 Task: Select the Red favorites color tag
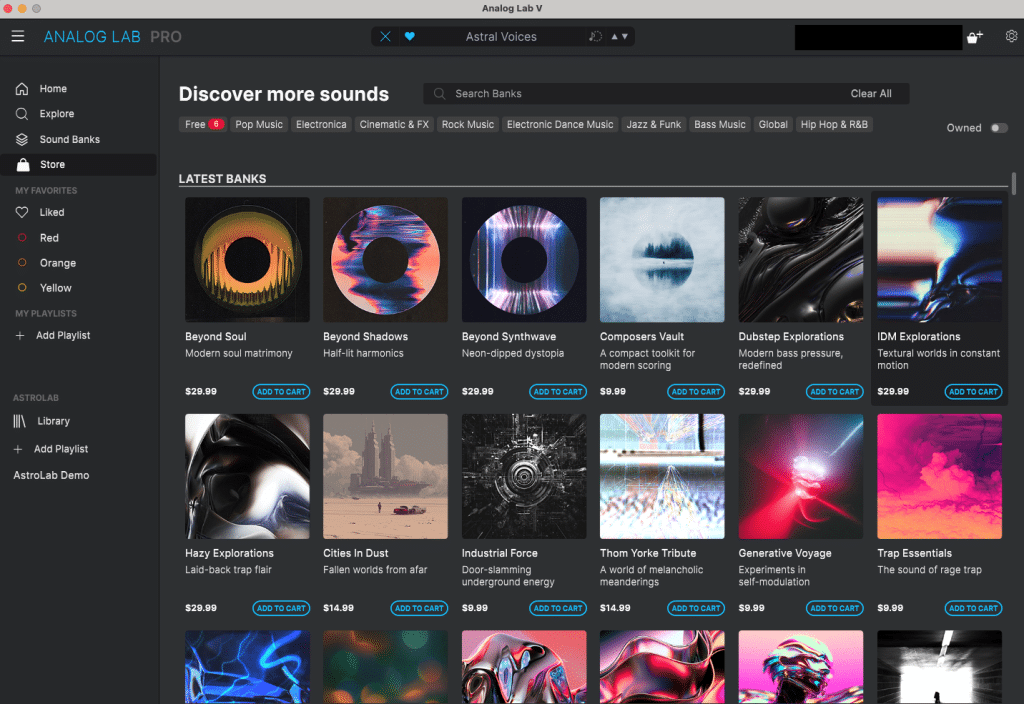(49, 238)
